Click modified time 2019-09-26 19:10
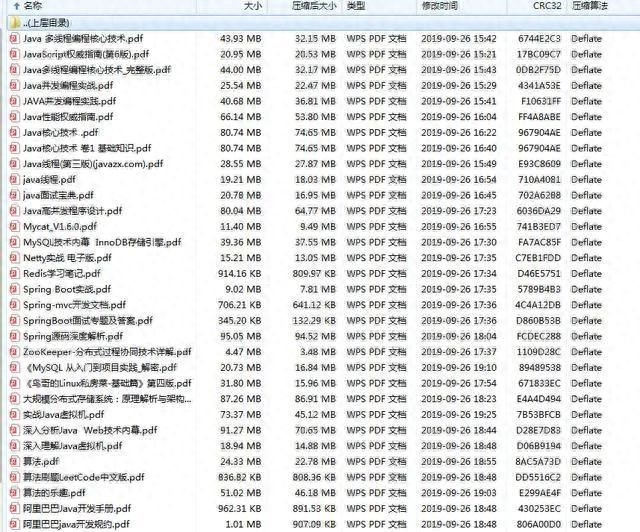640x532 pixels. click(x=459, y=367)
